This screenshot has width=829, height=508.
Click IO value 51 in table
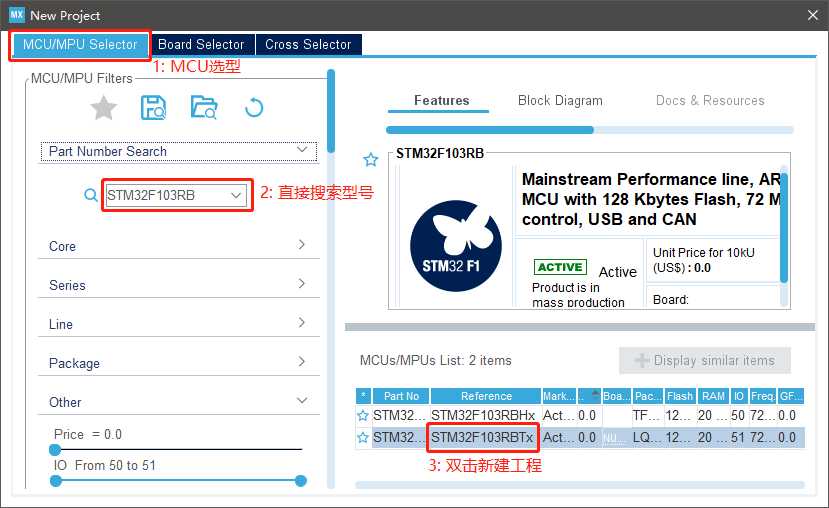(x=738, y=438)
